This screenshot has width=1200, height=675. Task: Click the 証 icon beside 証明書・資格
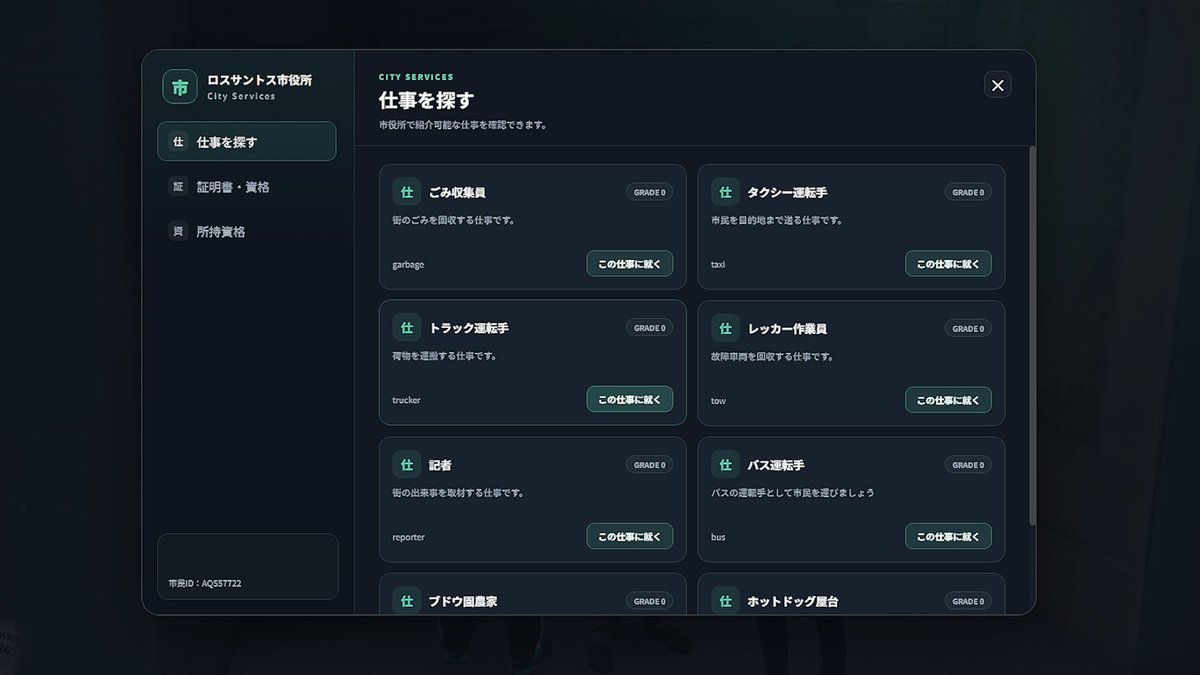point(178,186)
